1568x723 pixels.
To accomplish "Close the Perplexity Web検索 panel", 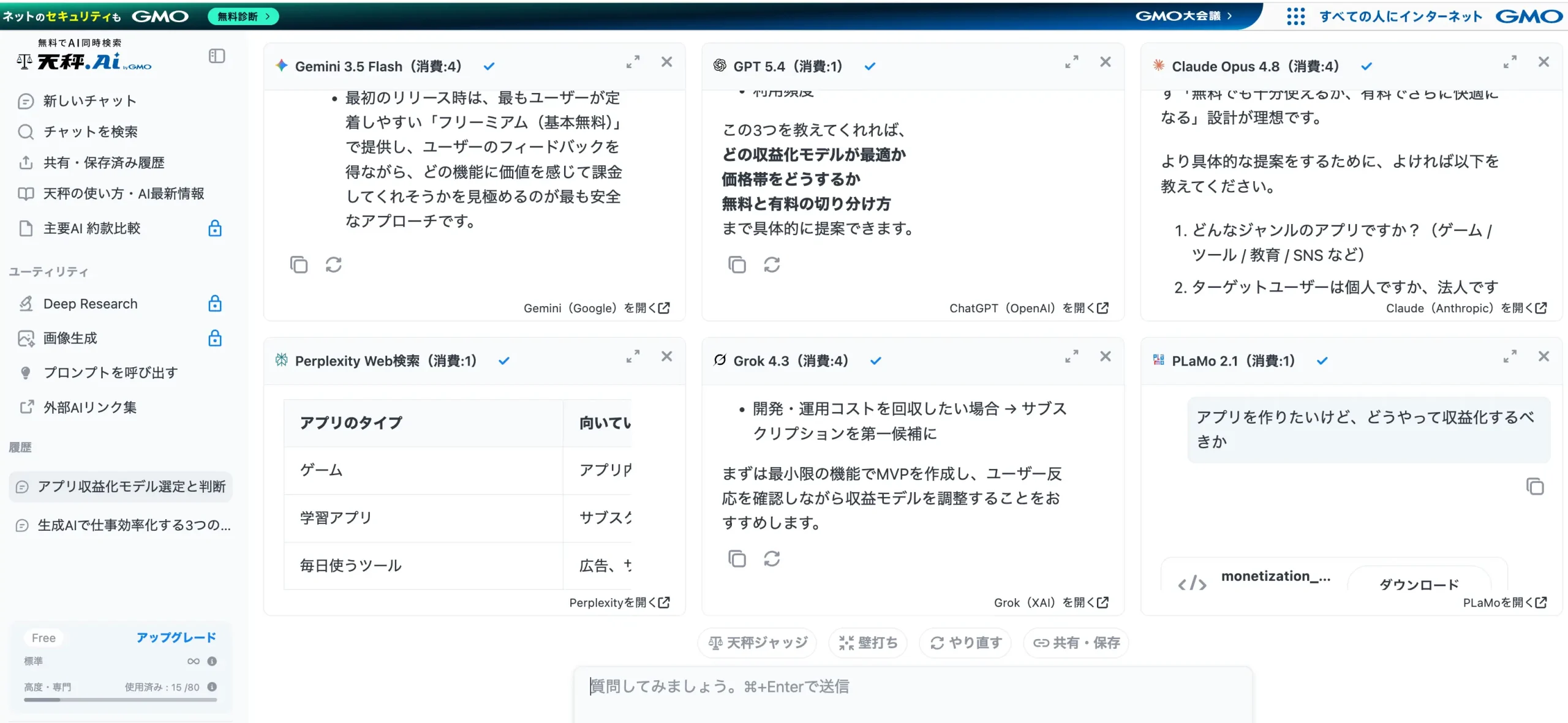I will 667,356.
